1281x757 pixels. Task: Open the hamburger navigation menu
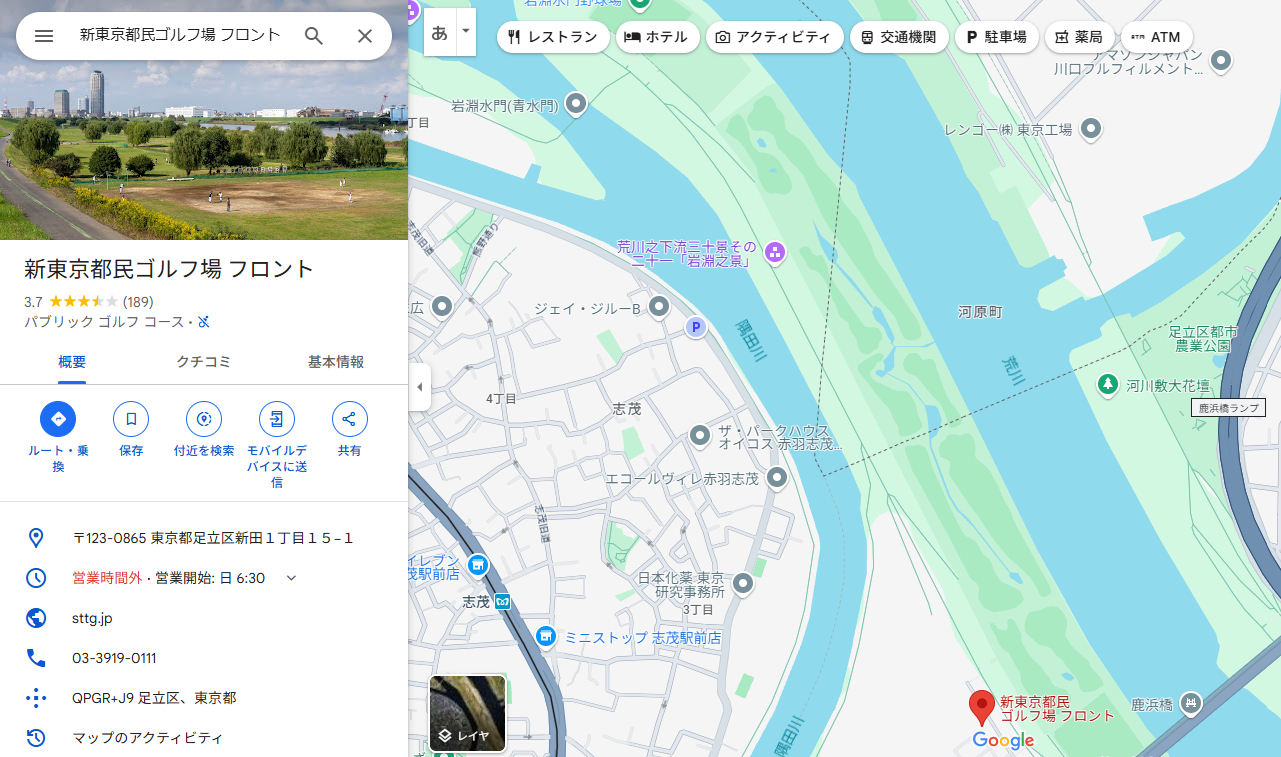(43, 35)
